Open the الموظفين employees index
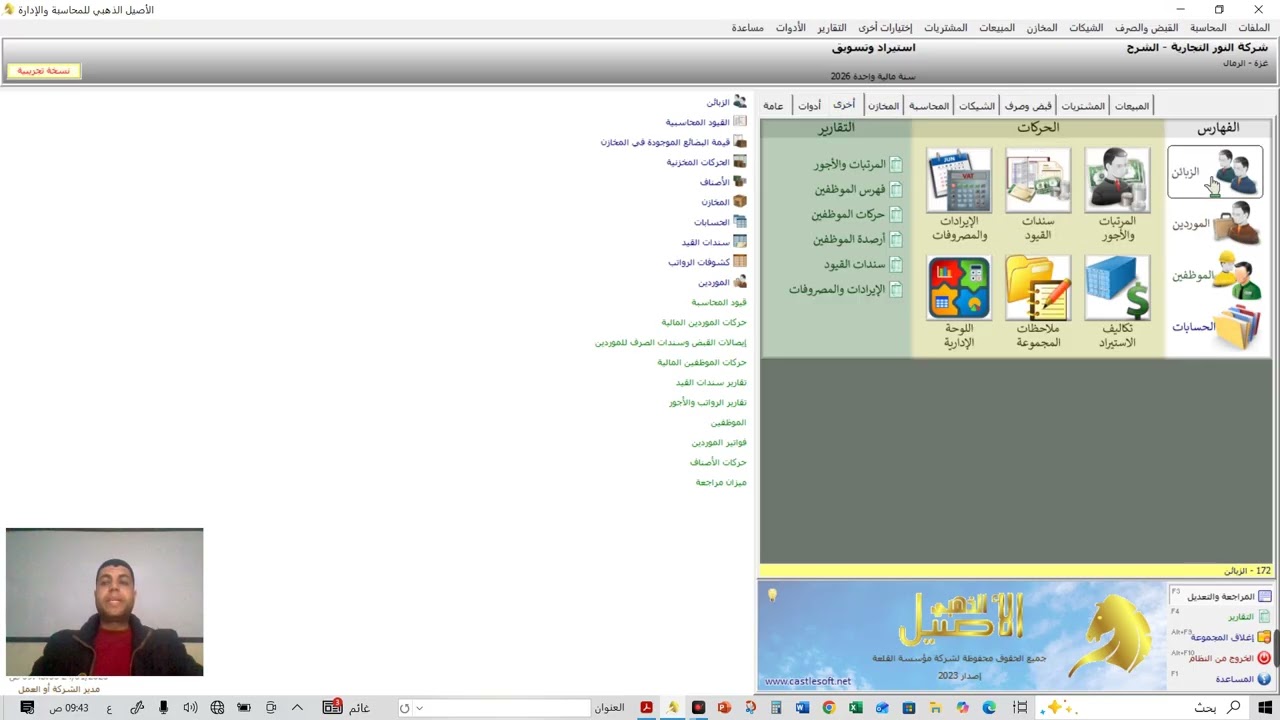Screen dimensions: 1280x720 [x=1215, y=275]
